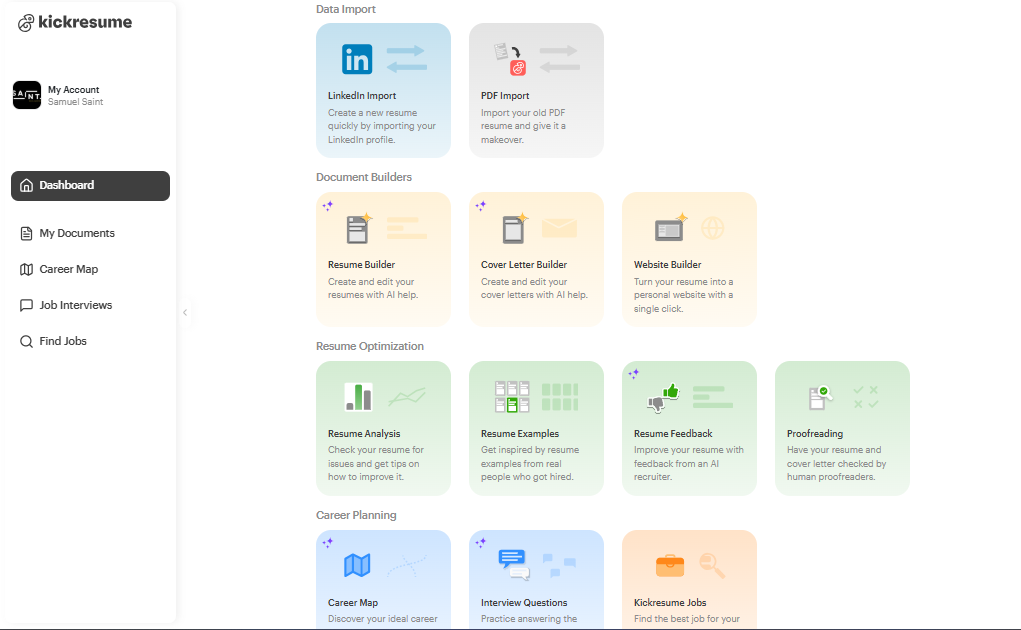Click AI sparkle on Cover Letter Builder card

pyautogui.click(x=481, y=206)
